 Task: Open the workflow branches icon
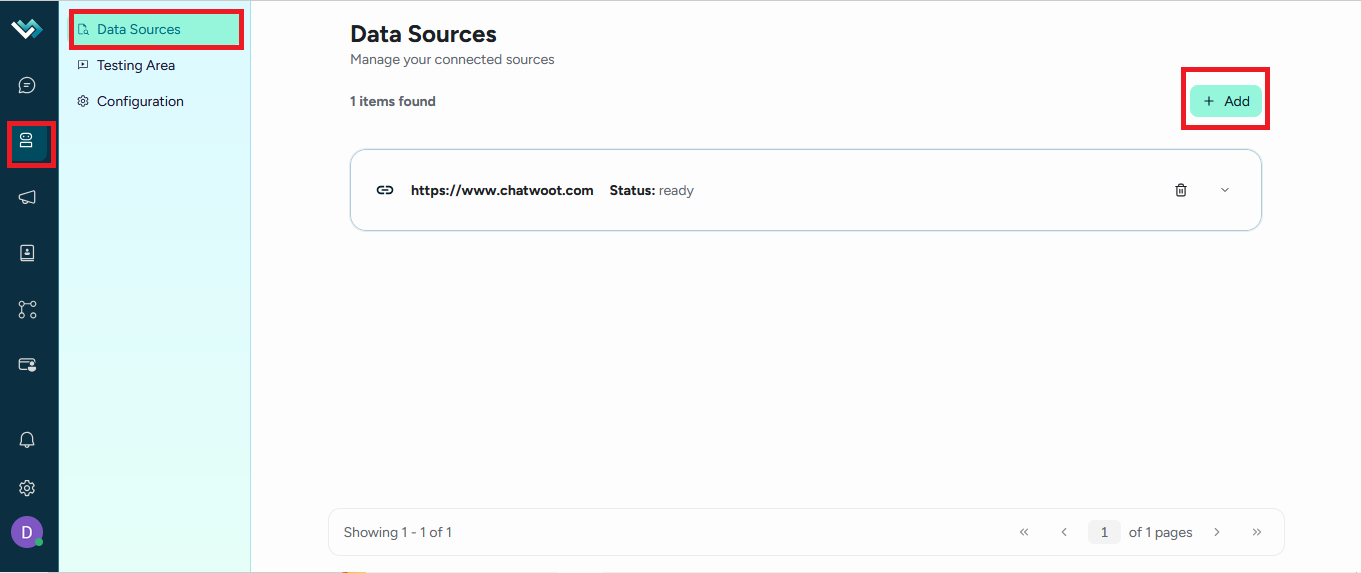pyautogui.click(x=27, y=309)
